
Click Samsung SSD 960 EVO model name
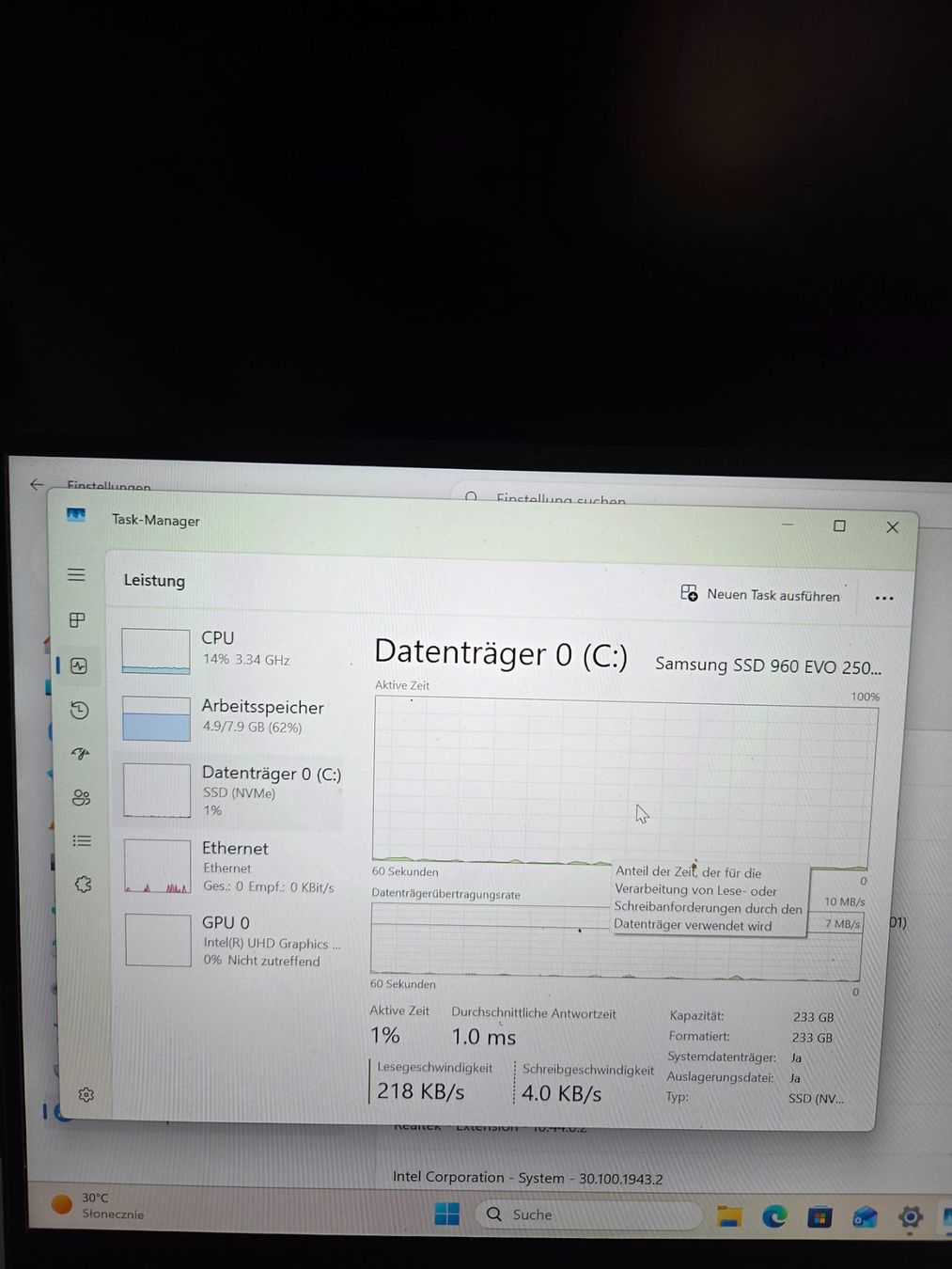point(768,666)
